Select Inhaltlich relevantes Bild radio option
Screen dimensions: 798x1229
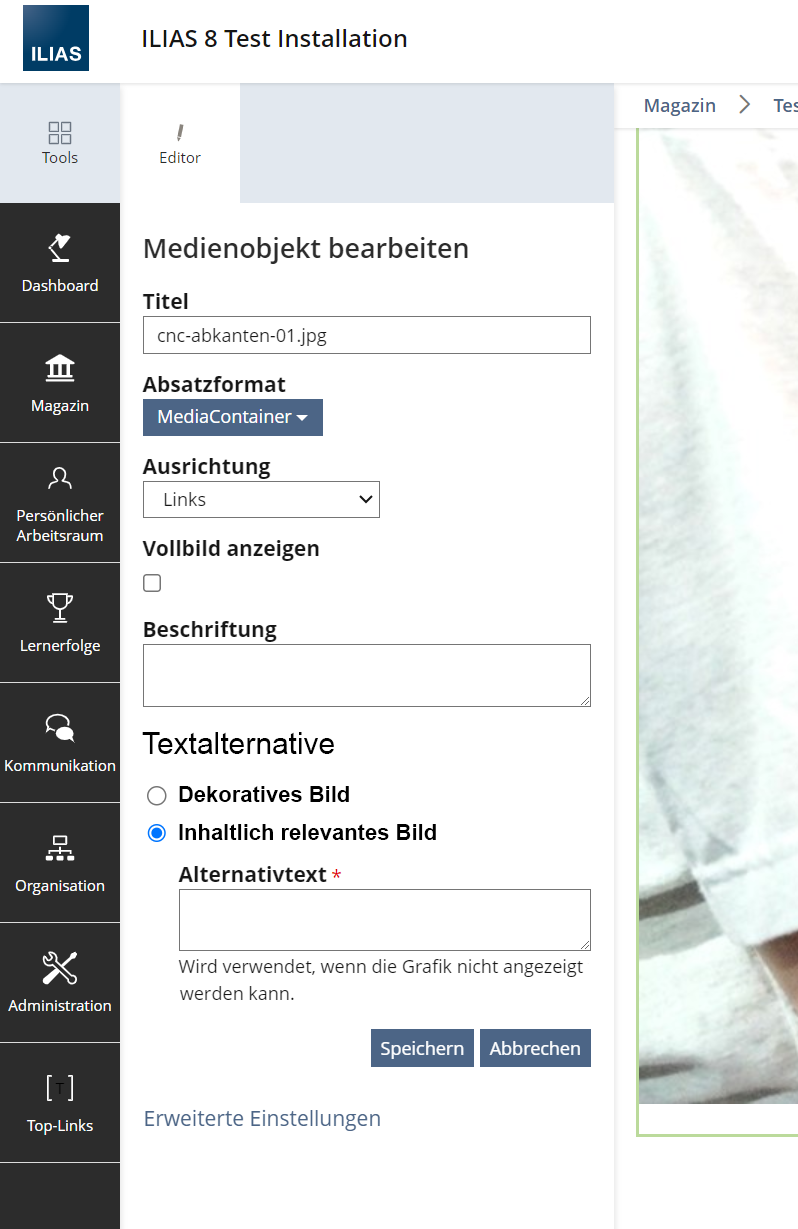156,833
